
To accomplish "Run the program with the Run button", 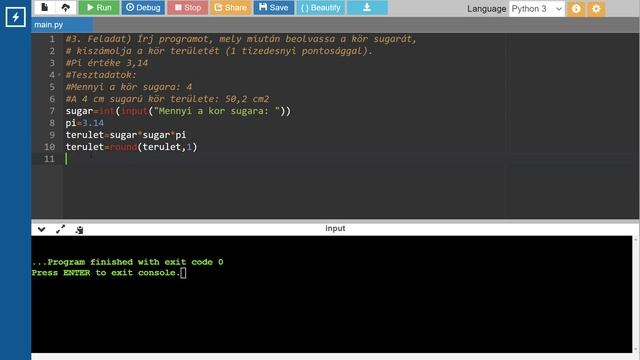I will point(99,8).
